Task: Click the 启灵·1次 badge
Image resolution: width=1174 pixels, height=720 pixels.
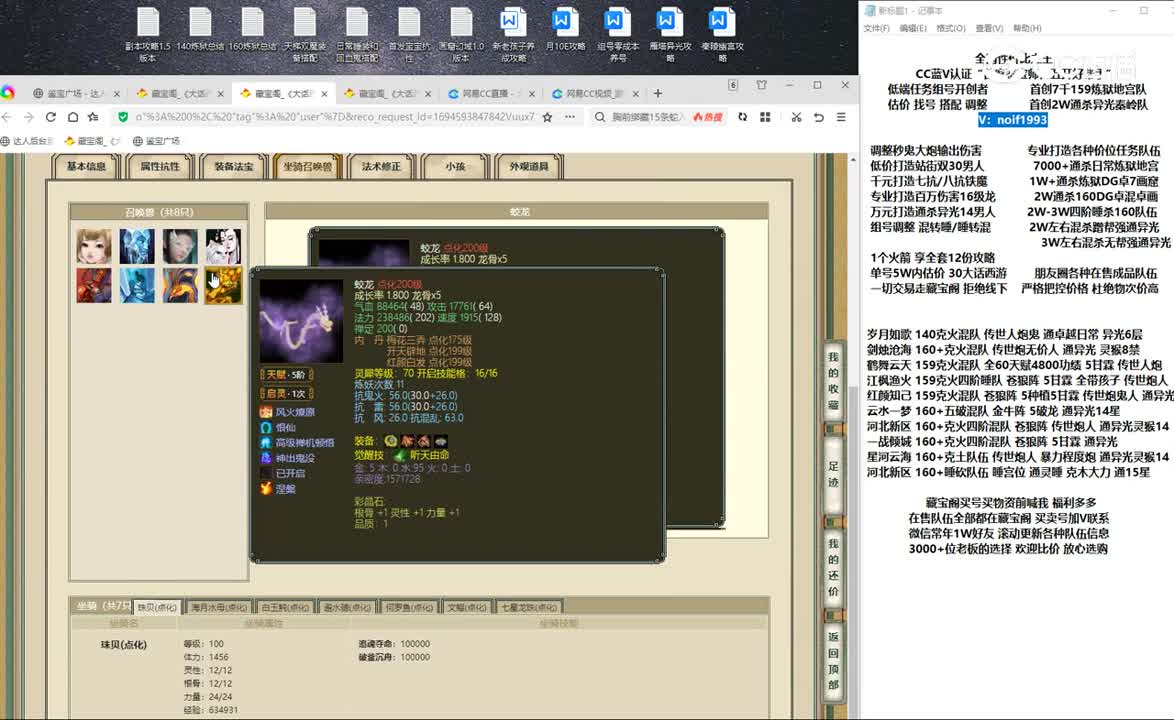Action: [x=286, y=393]
